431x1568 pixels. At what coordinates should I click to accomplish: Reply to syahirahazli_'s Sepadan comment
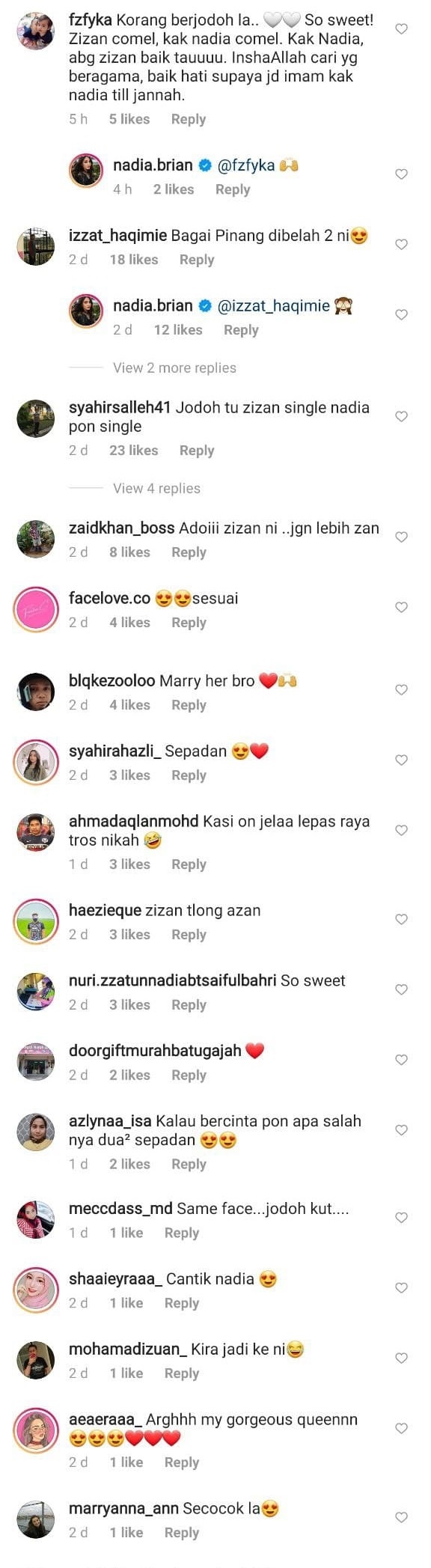[189, 775]
